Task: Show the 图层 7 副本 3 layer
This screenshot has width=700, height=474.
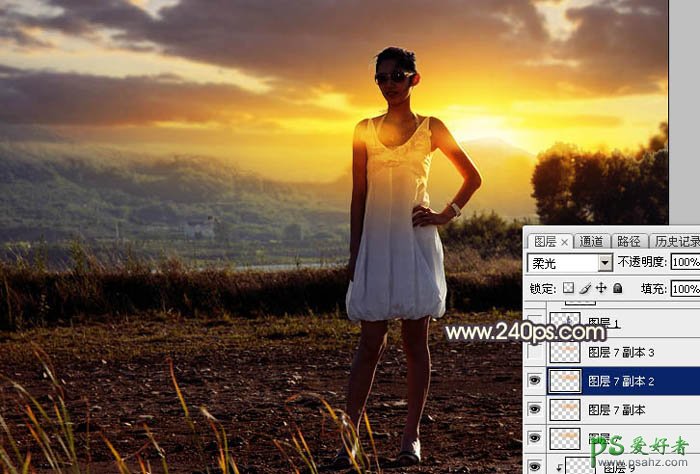Action: [535, 352]
